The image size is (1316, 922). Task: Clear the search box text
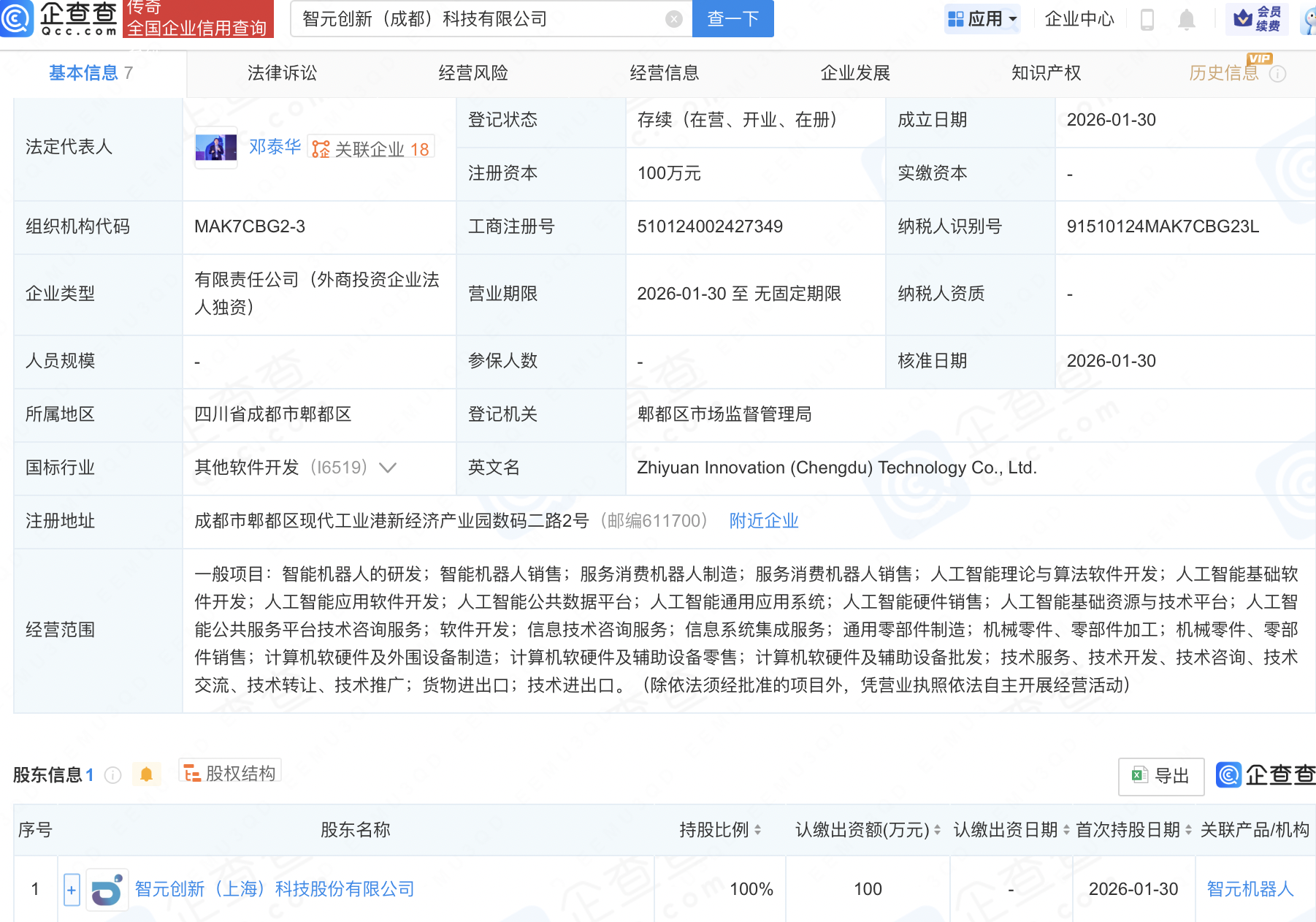click(x=673, y=19)
